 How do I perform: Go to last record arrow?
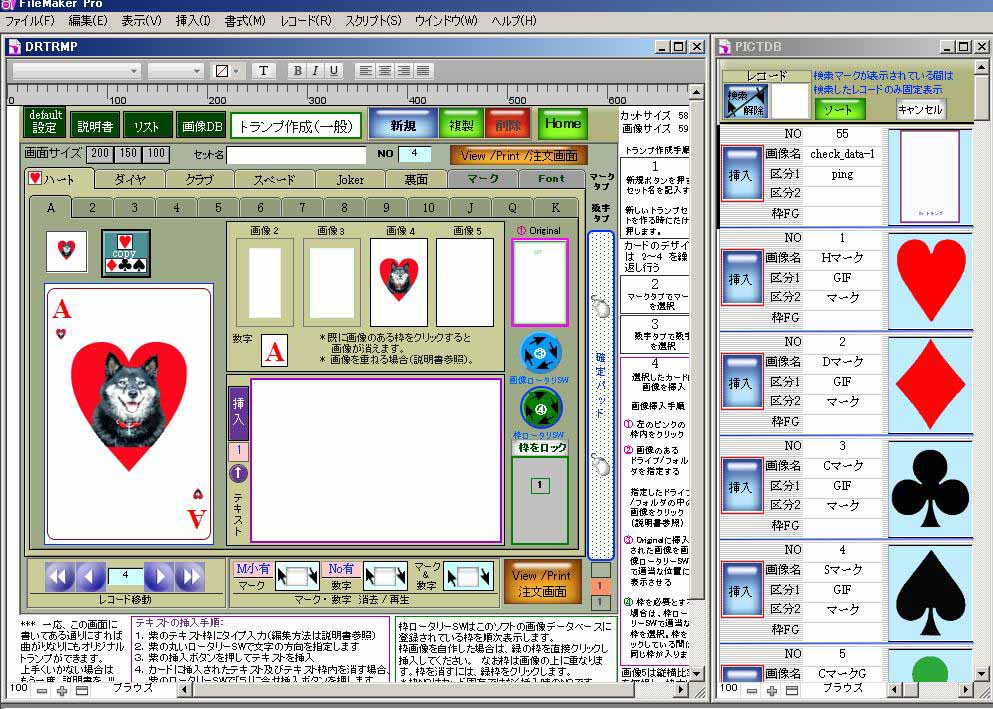189,576
